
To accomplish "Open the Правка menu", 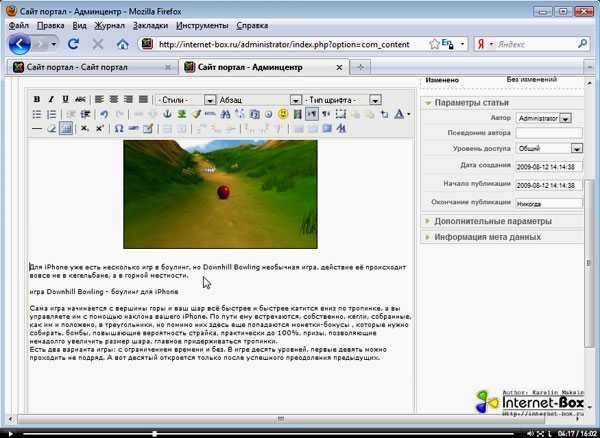I will coord(51,25).
